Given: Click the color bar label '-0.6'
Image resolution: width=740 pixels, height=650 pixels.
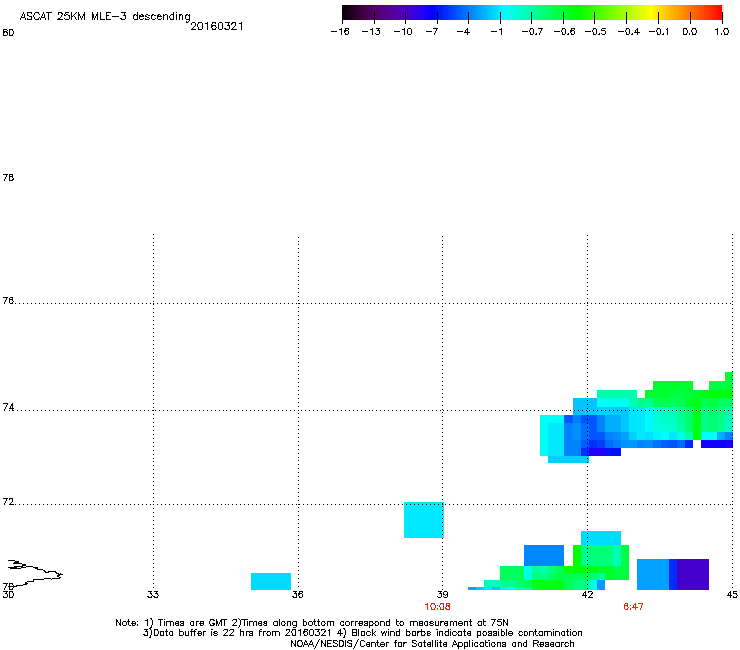Looking at the screenshot, I should pos(564,32).
